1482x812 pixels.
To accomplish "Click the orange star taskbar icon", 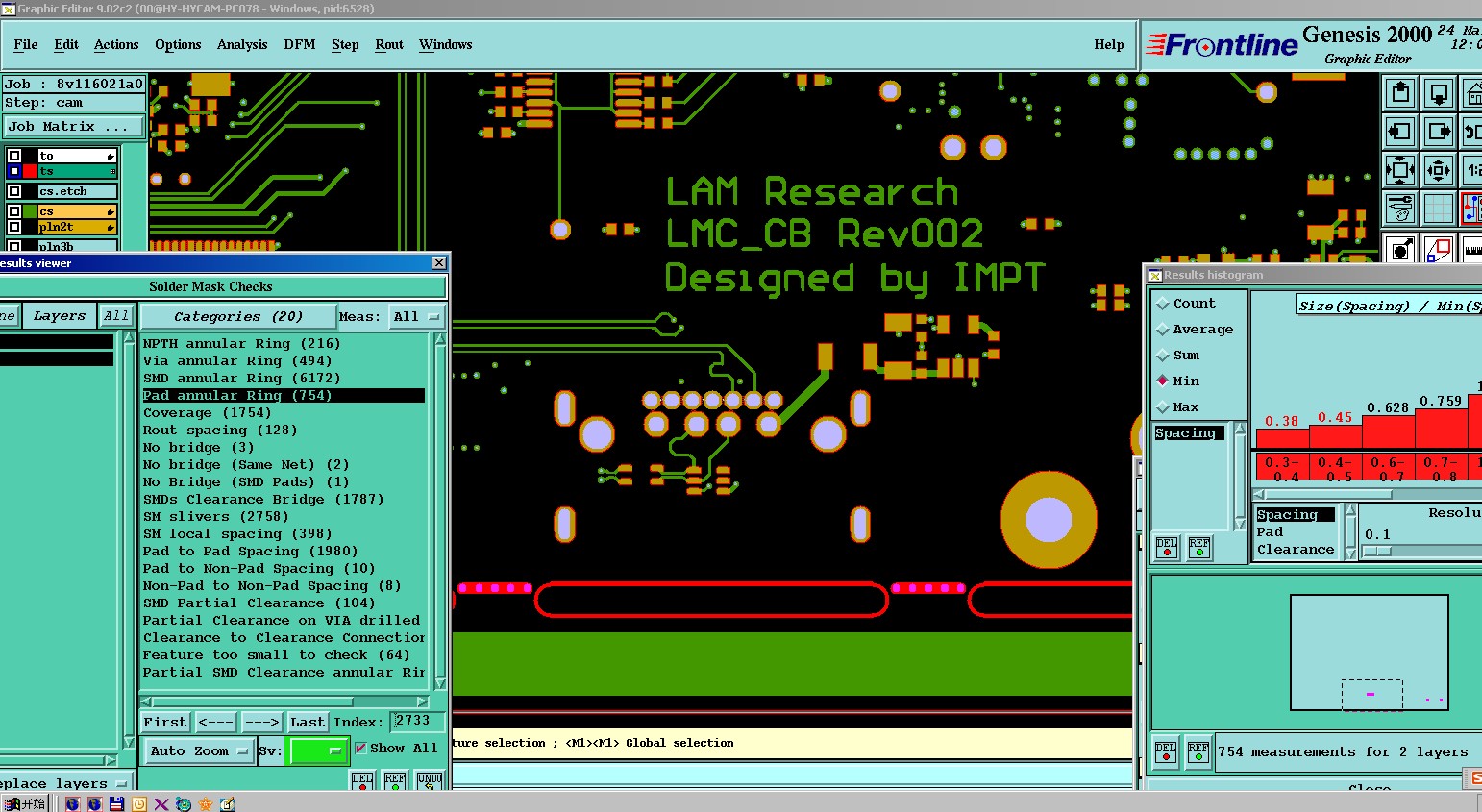I will pos(205,804).
